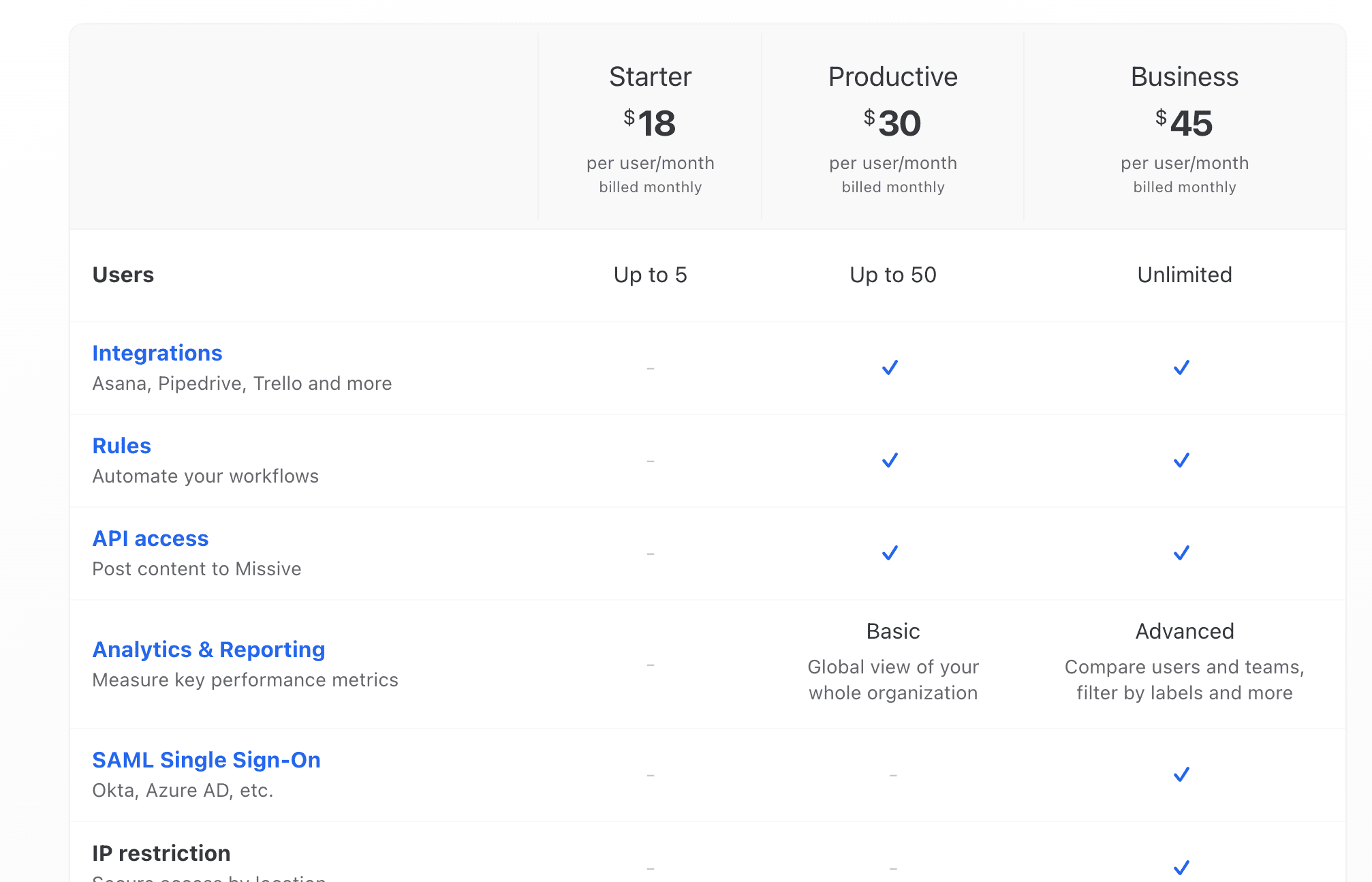The width and height of the screenshot is (1372, 882).
Task: Open the Integrations feature link
Action: 157,353
